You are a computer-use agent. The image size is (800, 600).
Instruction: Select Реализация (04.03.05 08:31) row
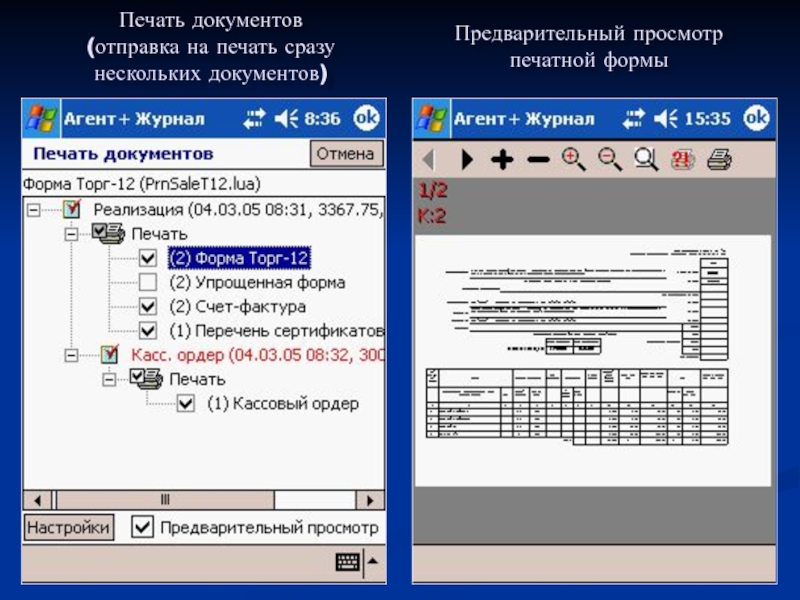[238, 210]
